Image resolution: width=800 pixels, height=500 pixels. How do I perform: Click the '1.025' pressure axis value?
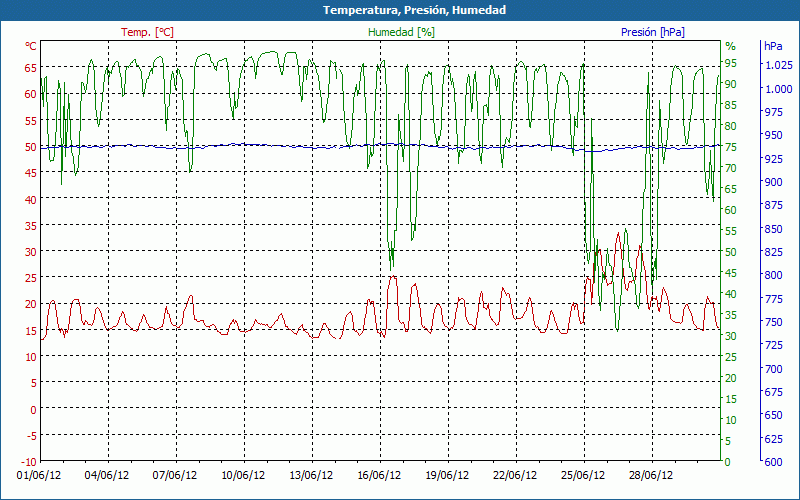[779, 65]
